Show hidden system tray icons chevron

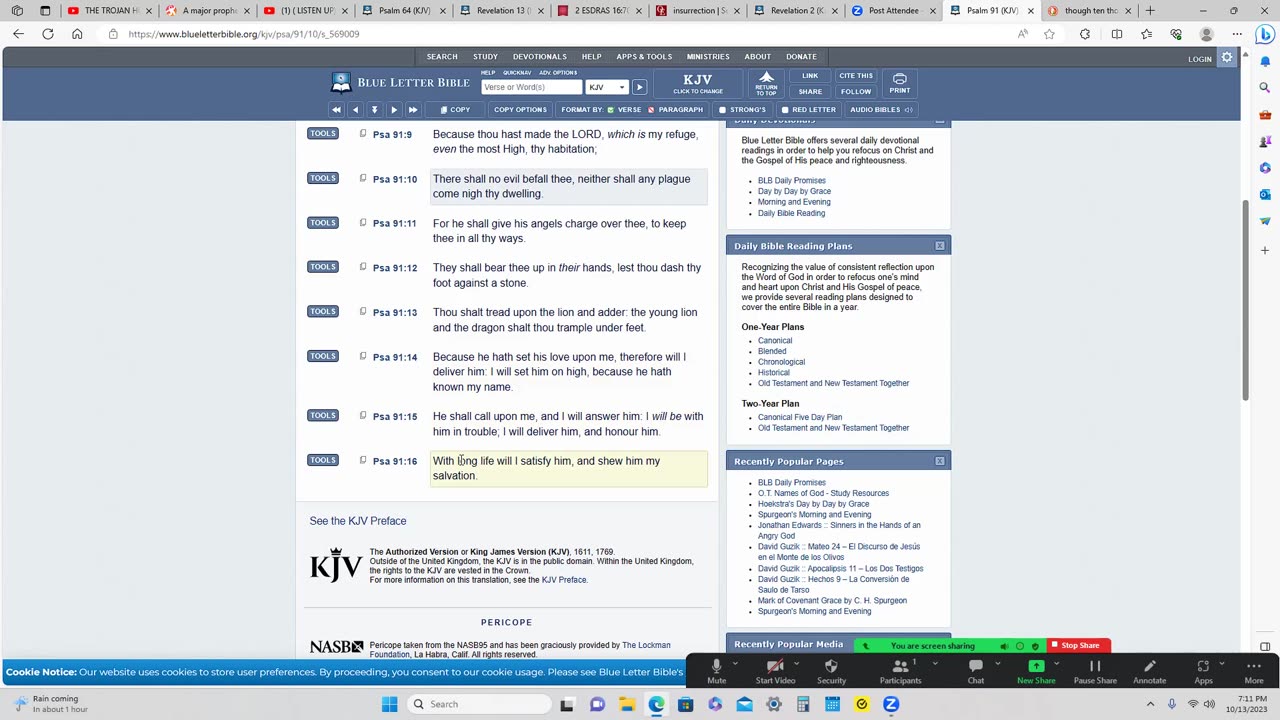(1151, 704)
